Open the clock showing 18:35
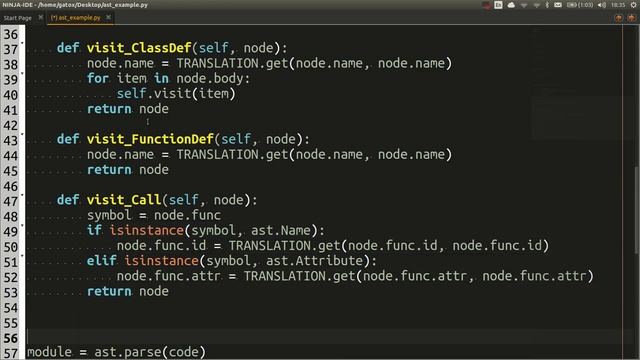This screenshot has width=640, height=360. [618, 5]
